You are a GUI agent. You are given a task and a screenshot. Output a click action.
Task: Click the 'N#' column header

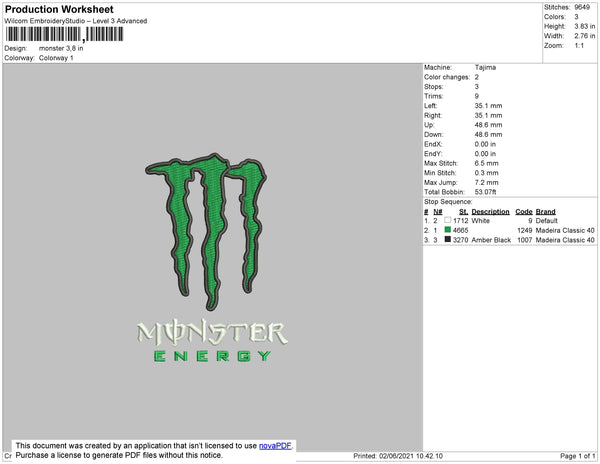click(x=438, y=212)
